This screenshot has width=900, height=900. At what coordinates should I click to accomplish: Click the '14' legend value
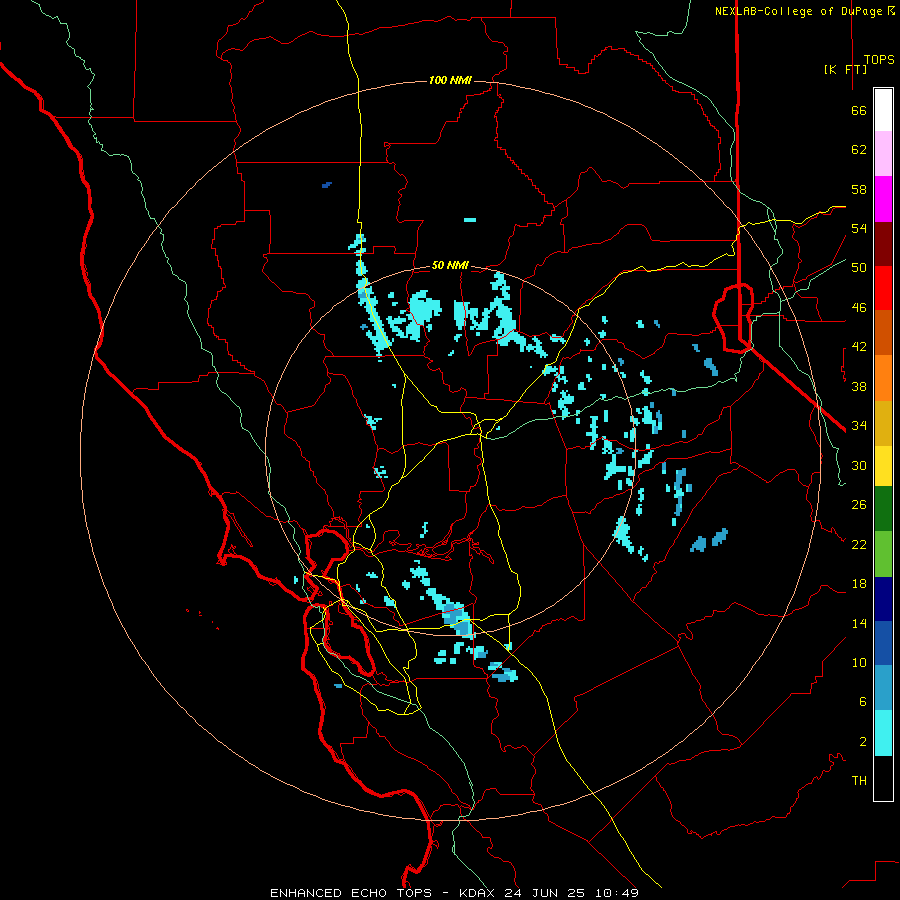859,623
